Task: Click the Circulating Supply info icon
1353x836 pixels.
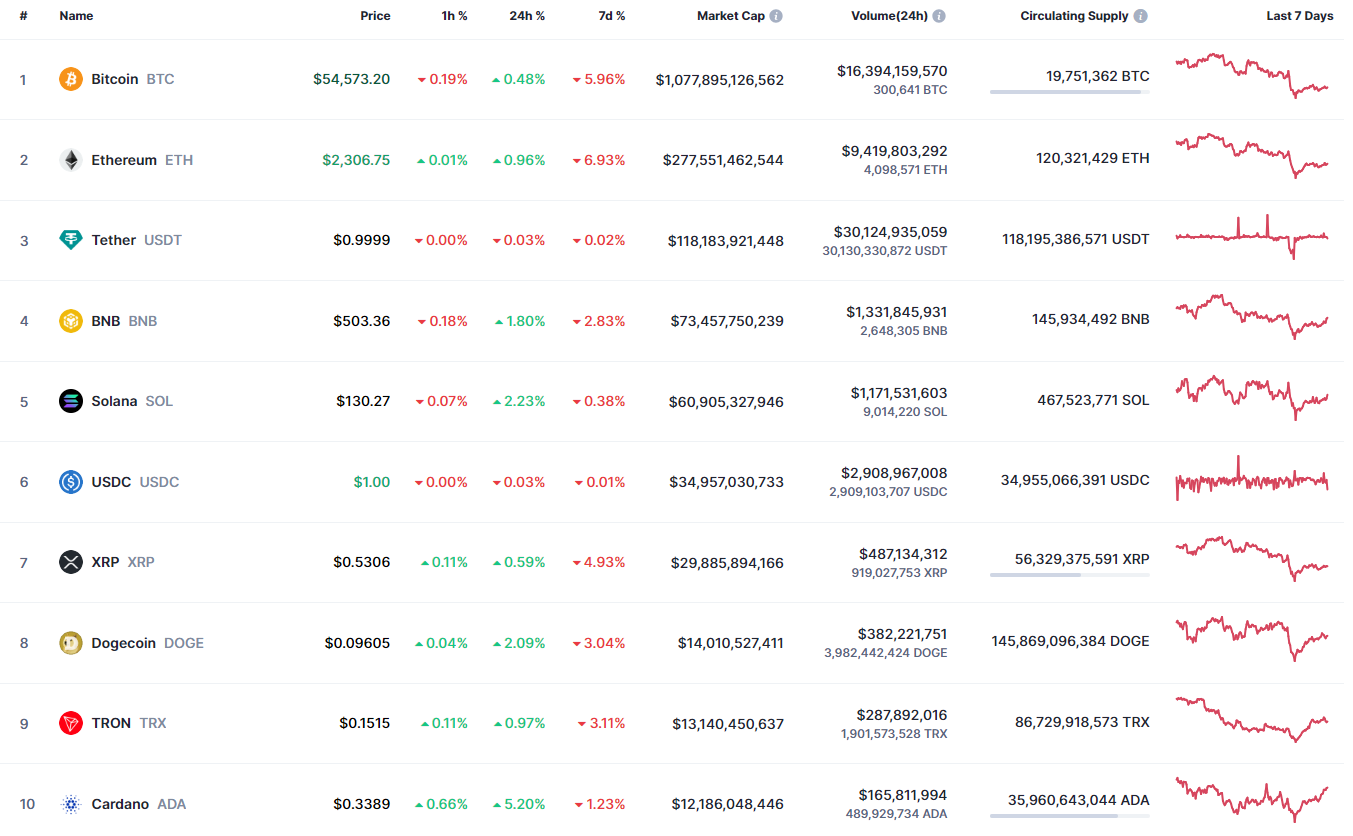Action: [x=1141, y=16]
